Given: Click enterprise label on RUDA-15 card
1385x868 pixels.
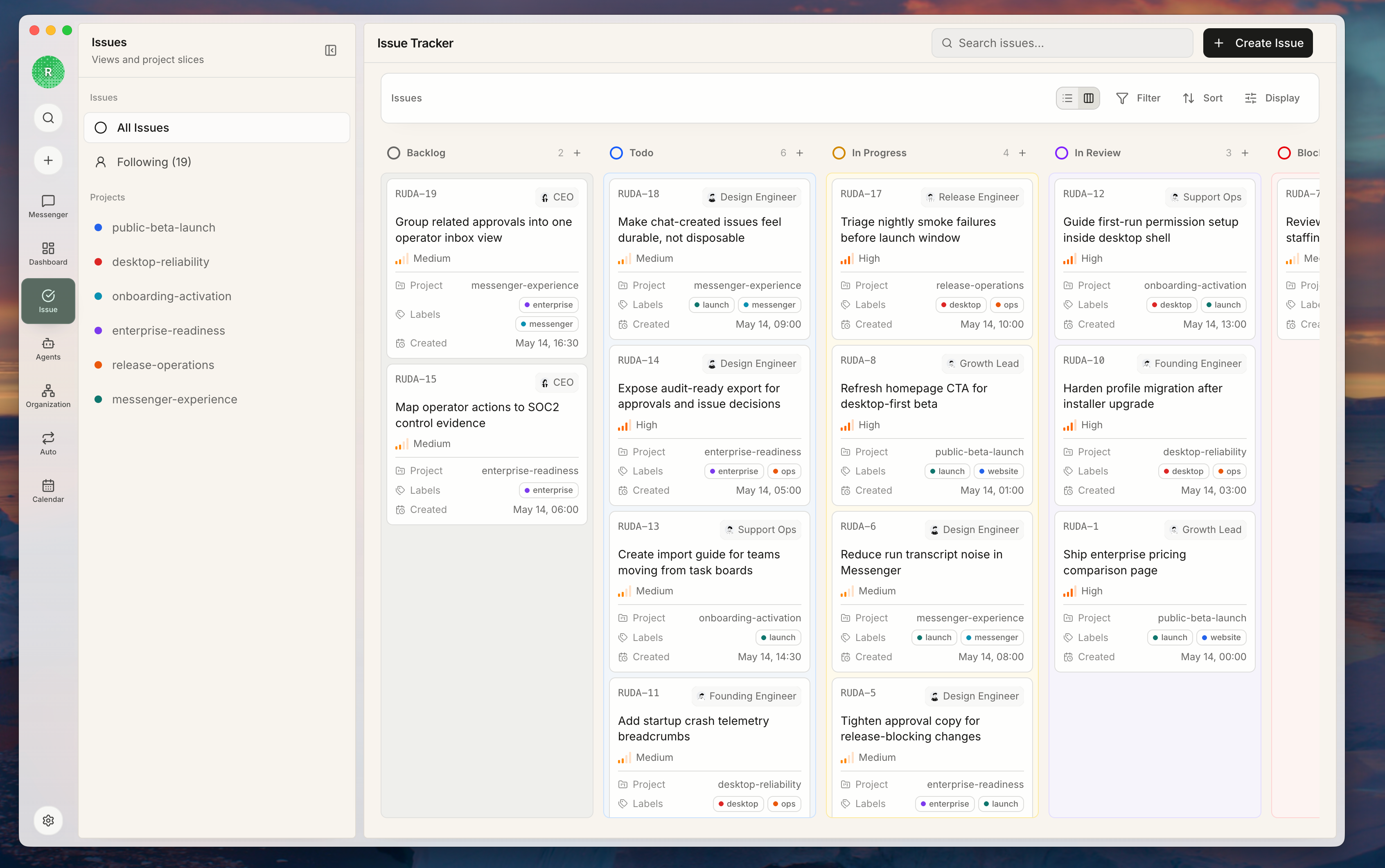Looking at the screenshot, I should (x=548, y=490).
